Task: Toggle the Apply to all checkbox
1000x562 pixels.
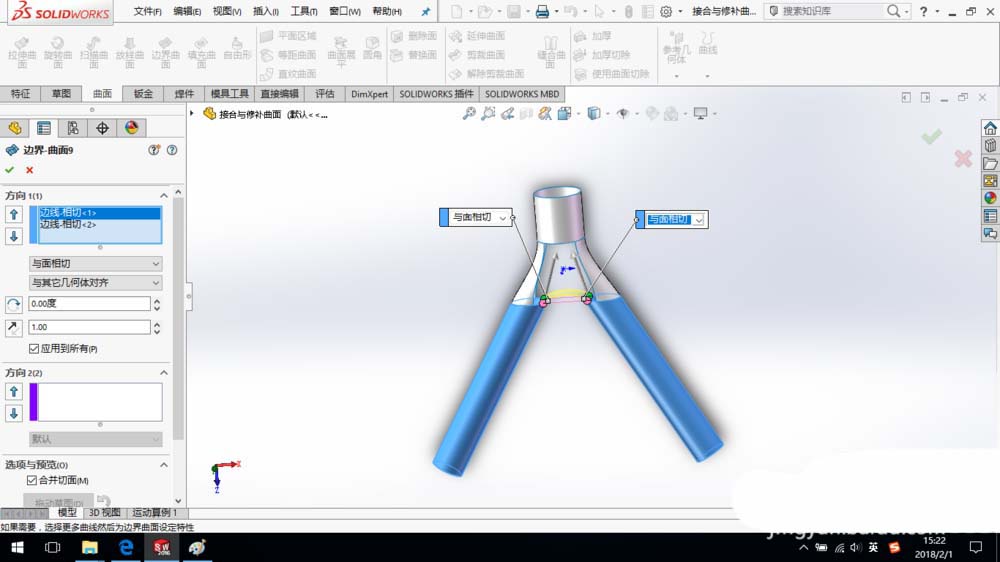Action: [x=34, y=349]
